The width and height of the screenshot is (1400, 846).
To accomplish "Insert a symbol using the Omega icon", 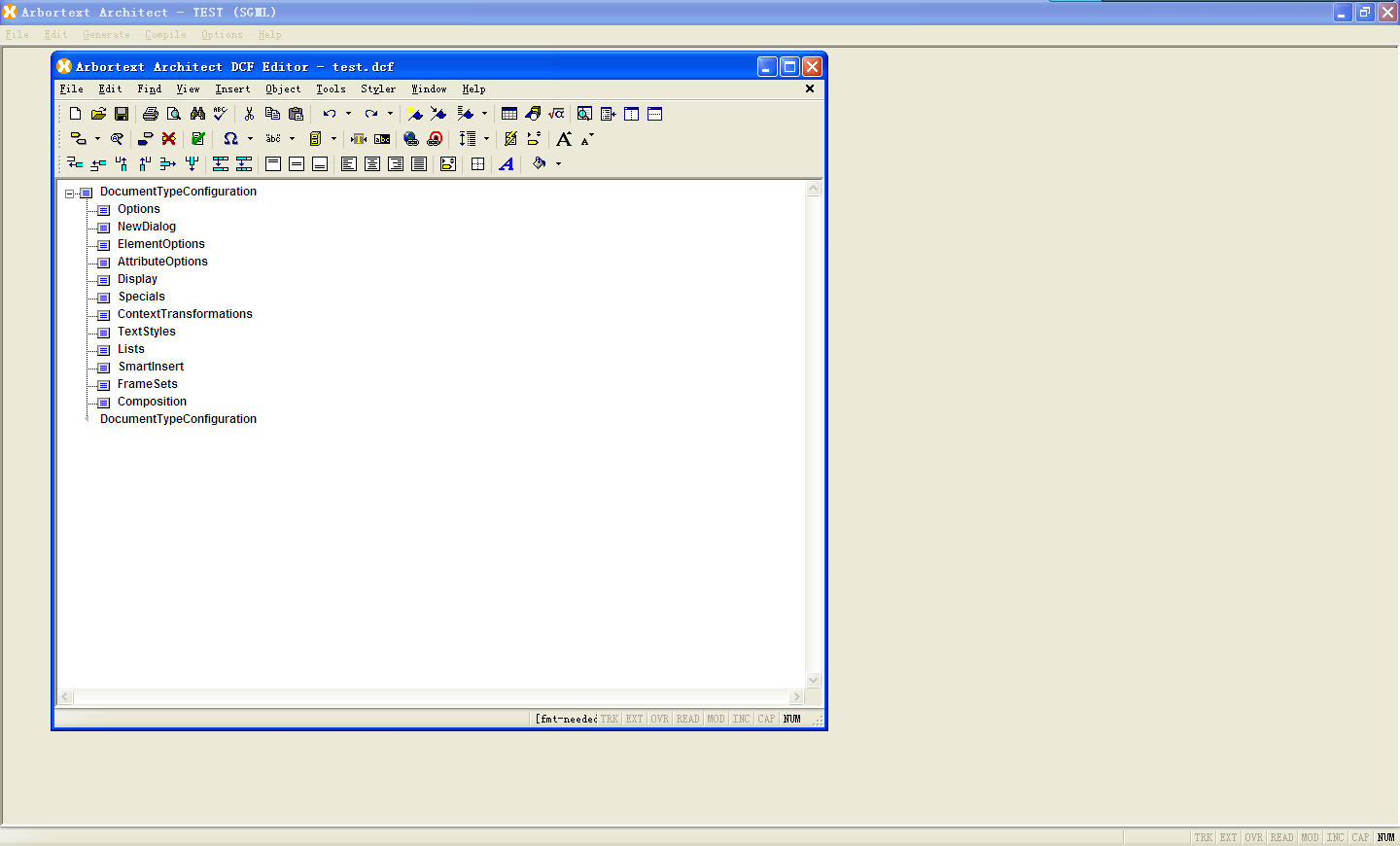I will (230, 139).
